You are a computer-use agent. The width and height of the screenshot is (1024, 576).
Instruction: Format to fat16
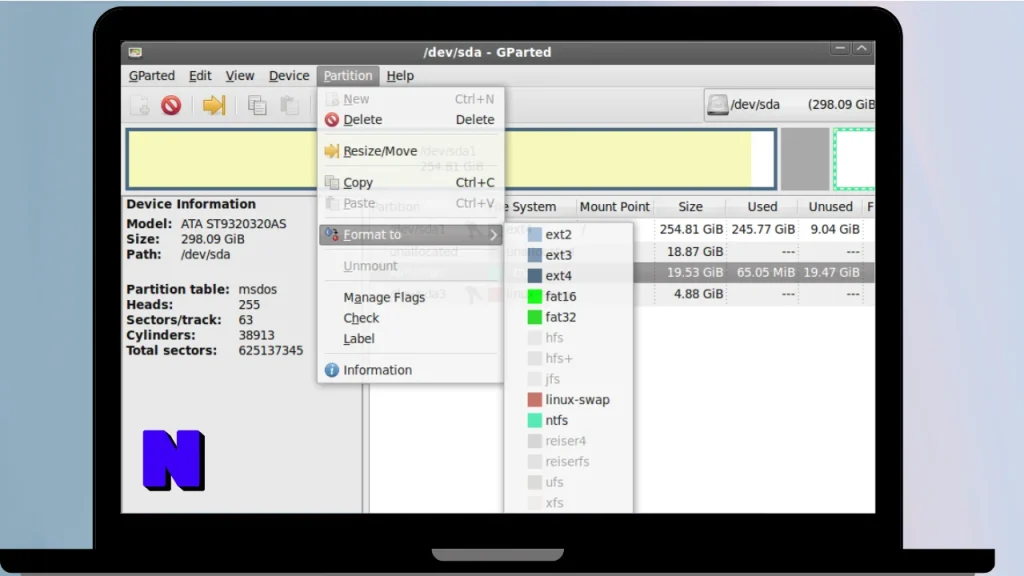(x=568, y=296)
